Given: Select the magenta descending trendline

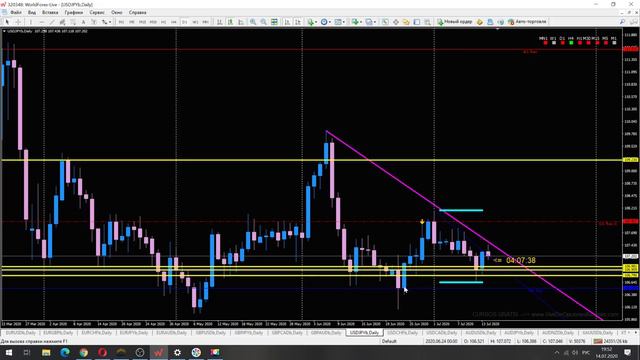Looking at the screenshot, I should click(464, 224).
